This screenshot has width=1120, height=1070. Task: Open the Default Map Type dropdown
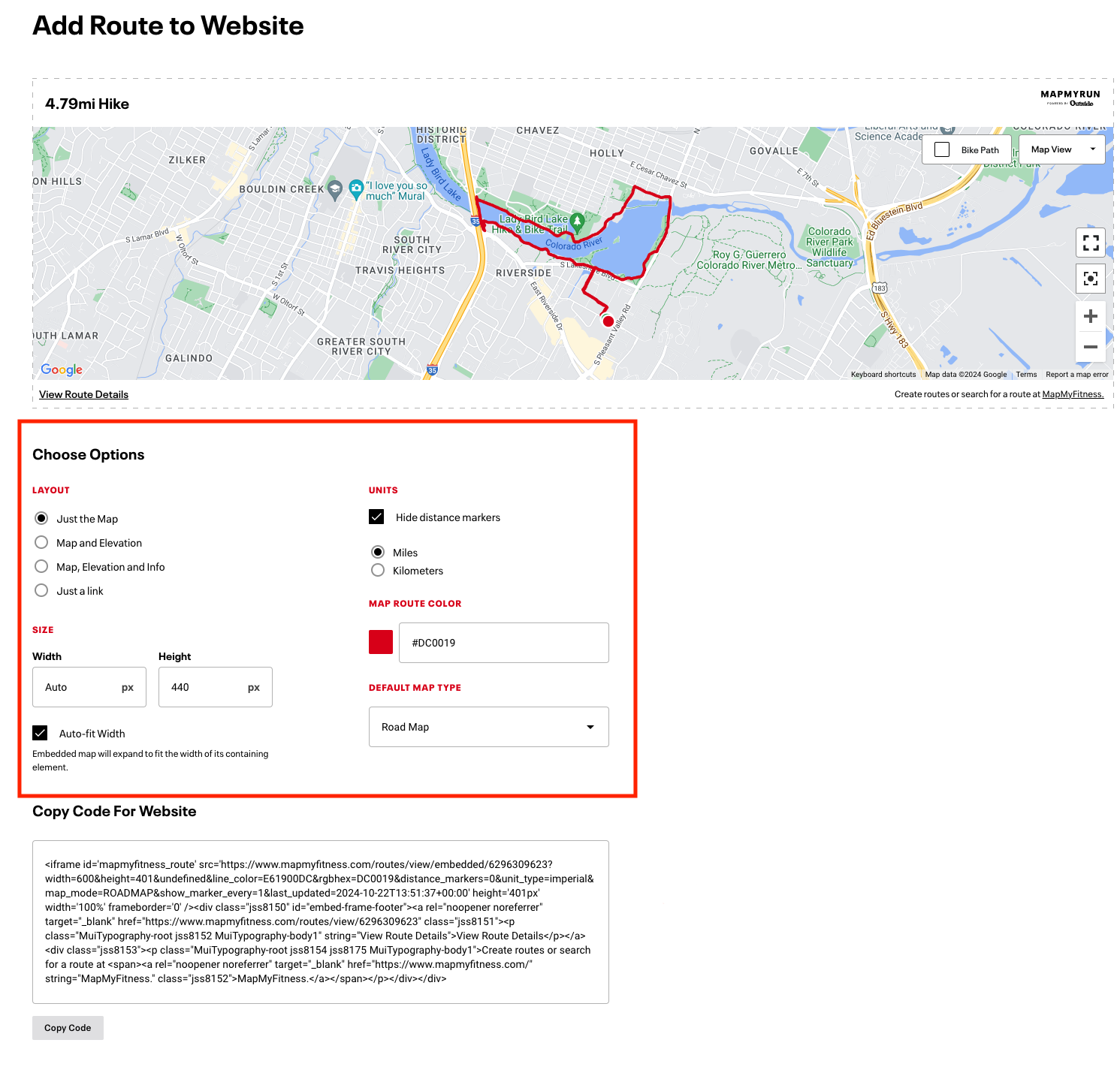[x=488, y=726]
